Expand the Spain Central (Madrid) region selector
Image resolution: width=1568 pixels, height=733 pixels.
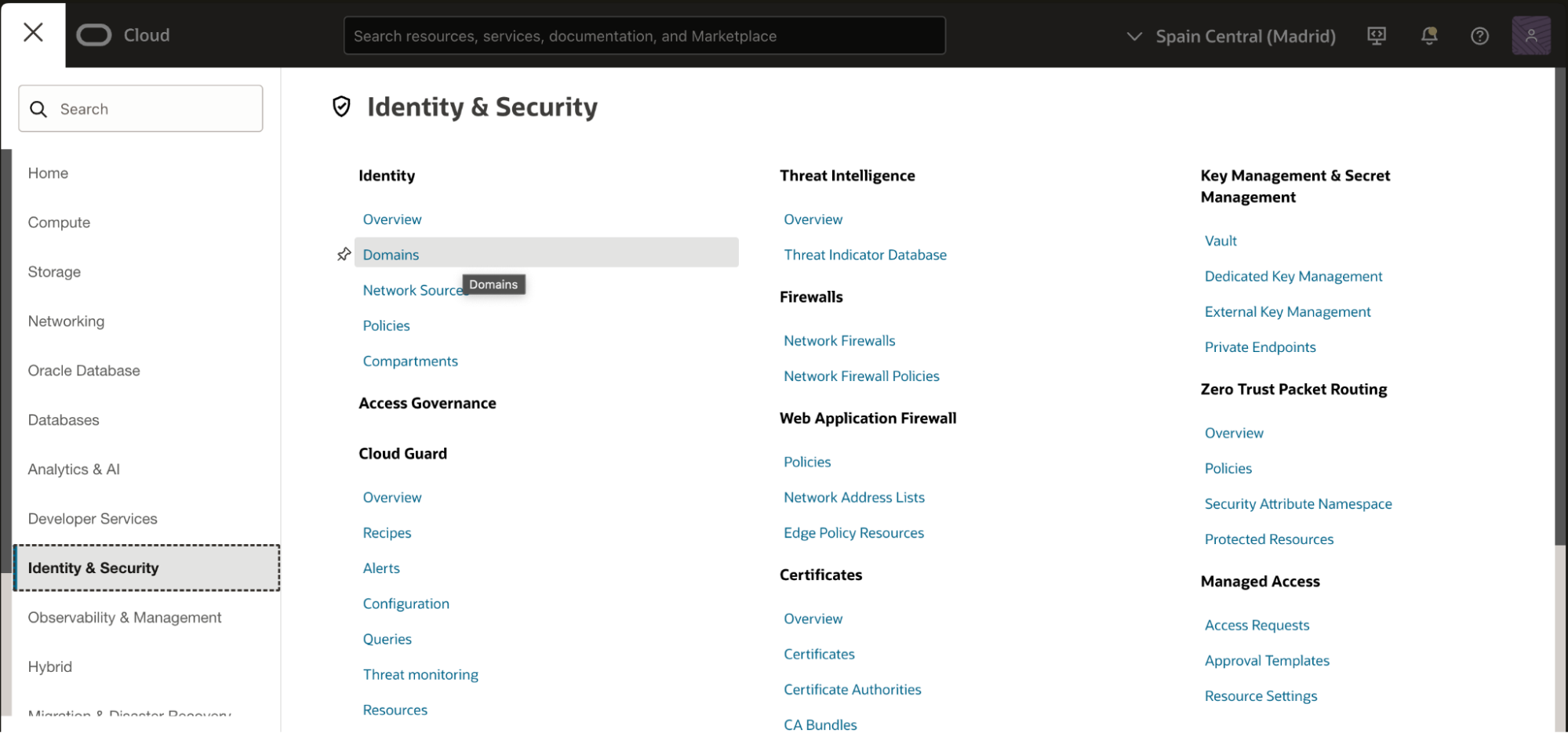pos(1231,36)
